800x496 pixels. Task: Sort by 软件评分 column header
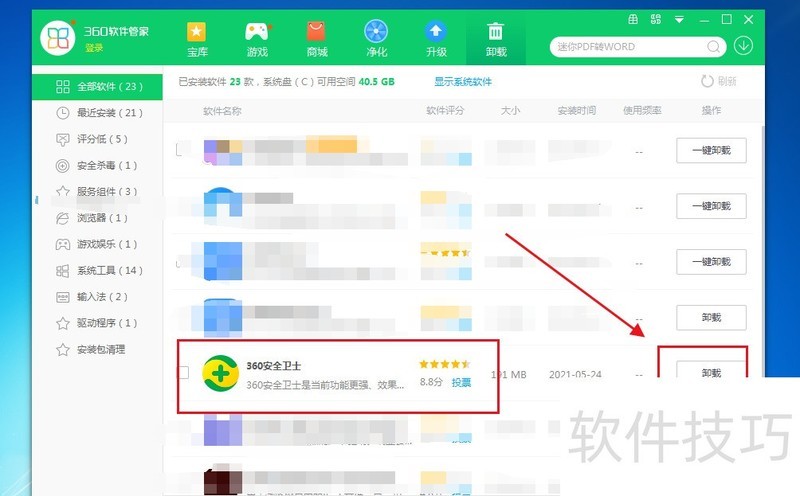445,110
